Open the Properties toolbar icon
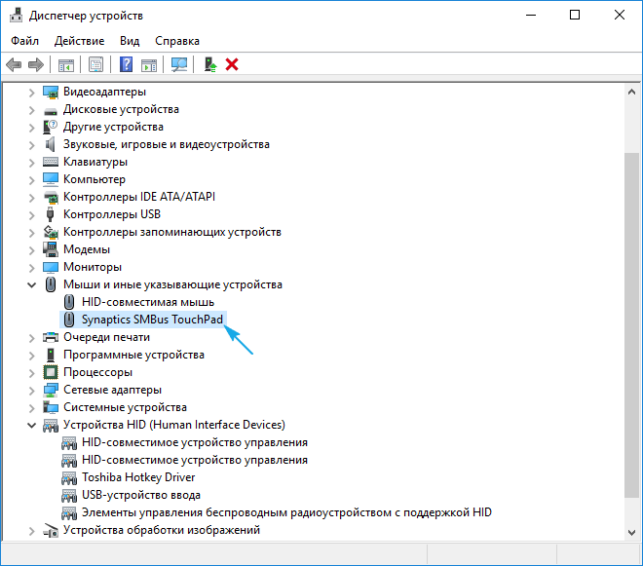This screenshot has height=566, width=643. 96,64
